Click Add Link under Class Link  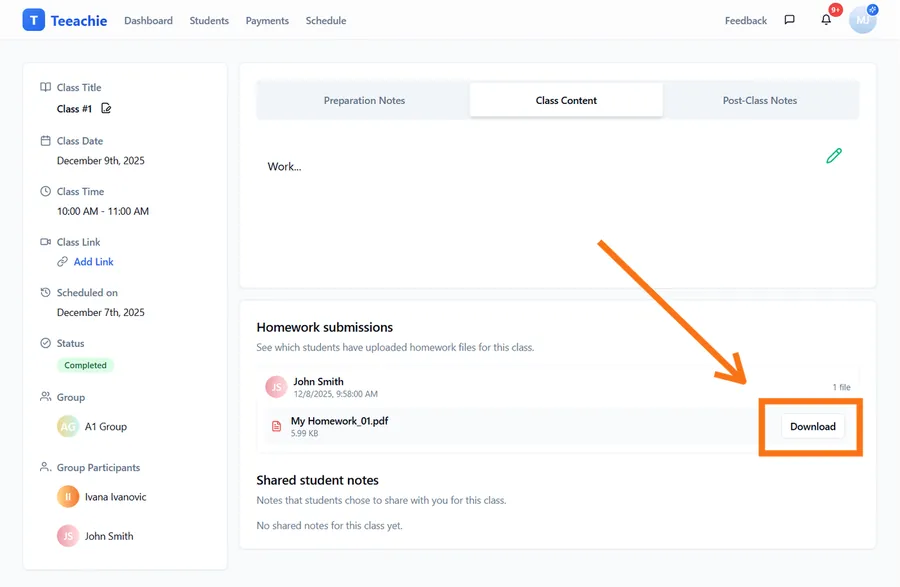point(94,261)
